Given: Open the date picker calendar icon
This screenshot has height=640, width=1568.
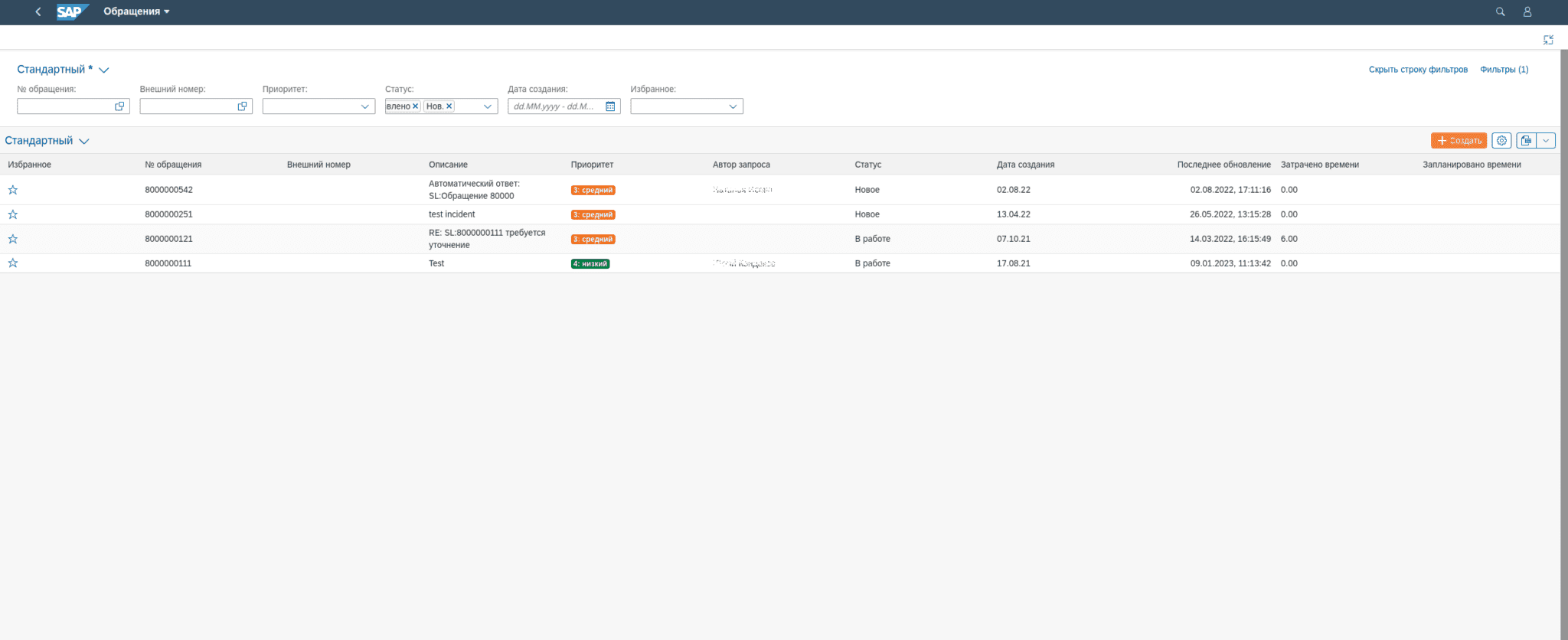Looking at the screenshot, I should pos(610,106).
